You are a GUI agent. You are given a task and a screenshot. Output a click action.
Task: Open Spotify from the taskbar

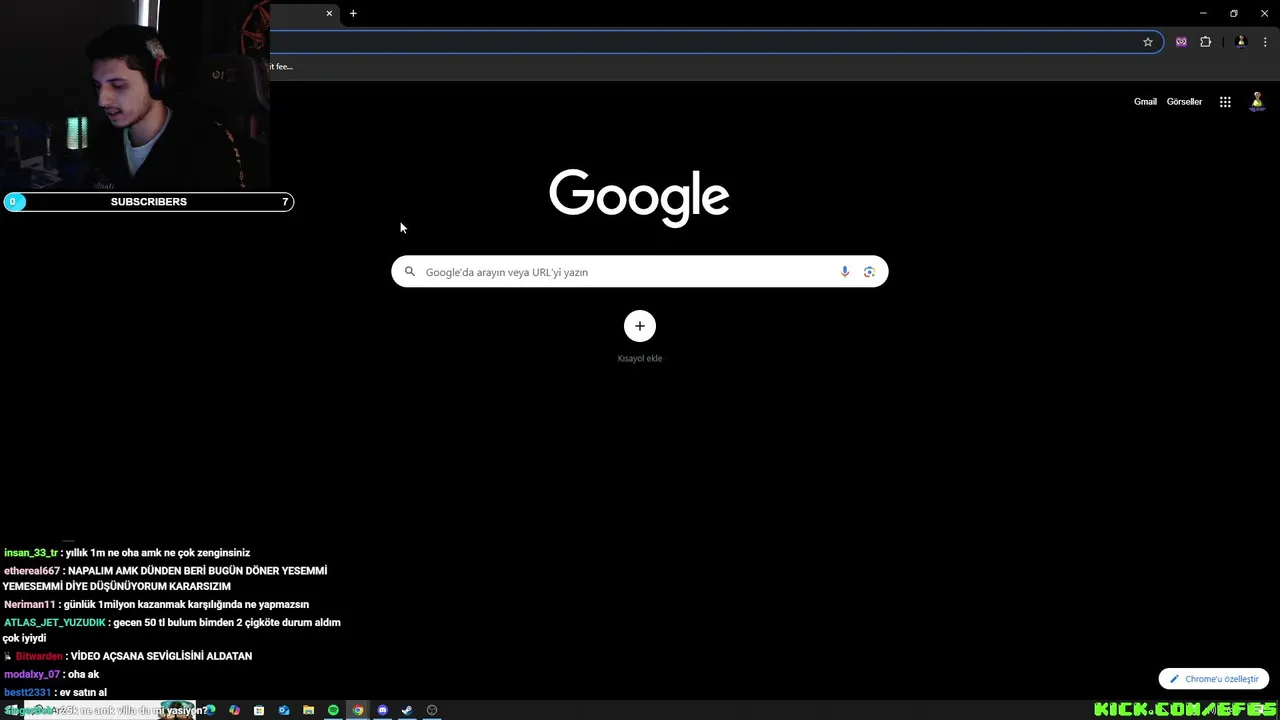333,710
